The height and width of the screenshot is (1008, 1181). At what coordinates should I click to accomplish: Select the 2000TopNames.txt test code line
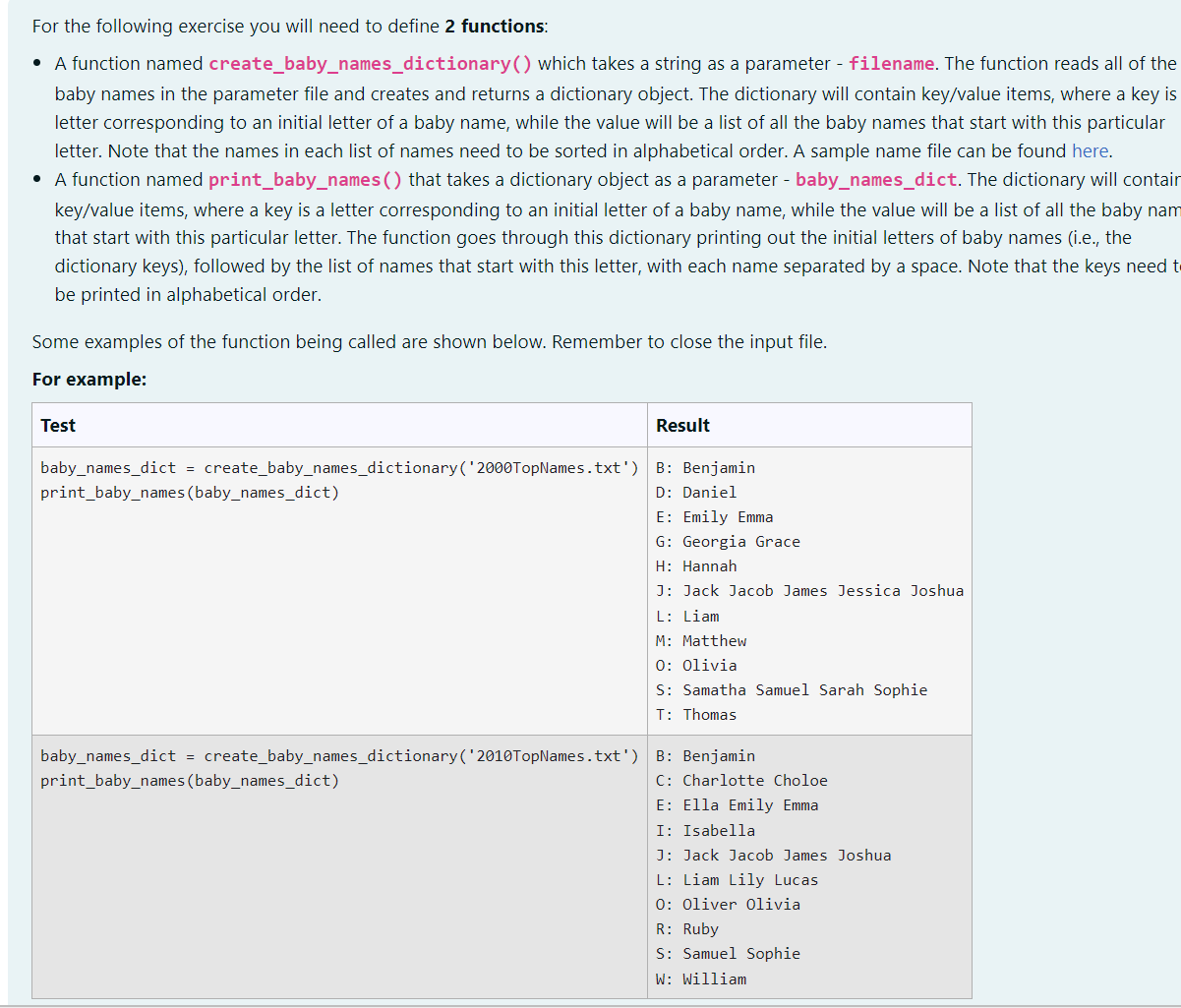pyautogui.click(x=337, y=467)
